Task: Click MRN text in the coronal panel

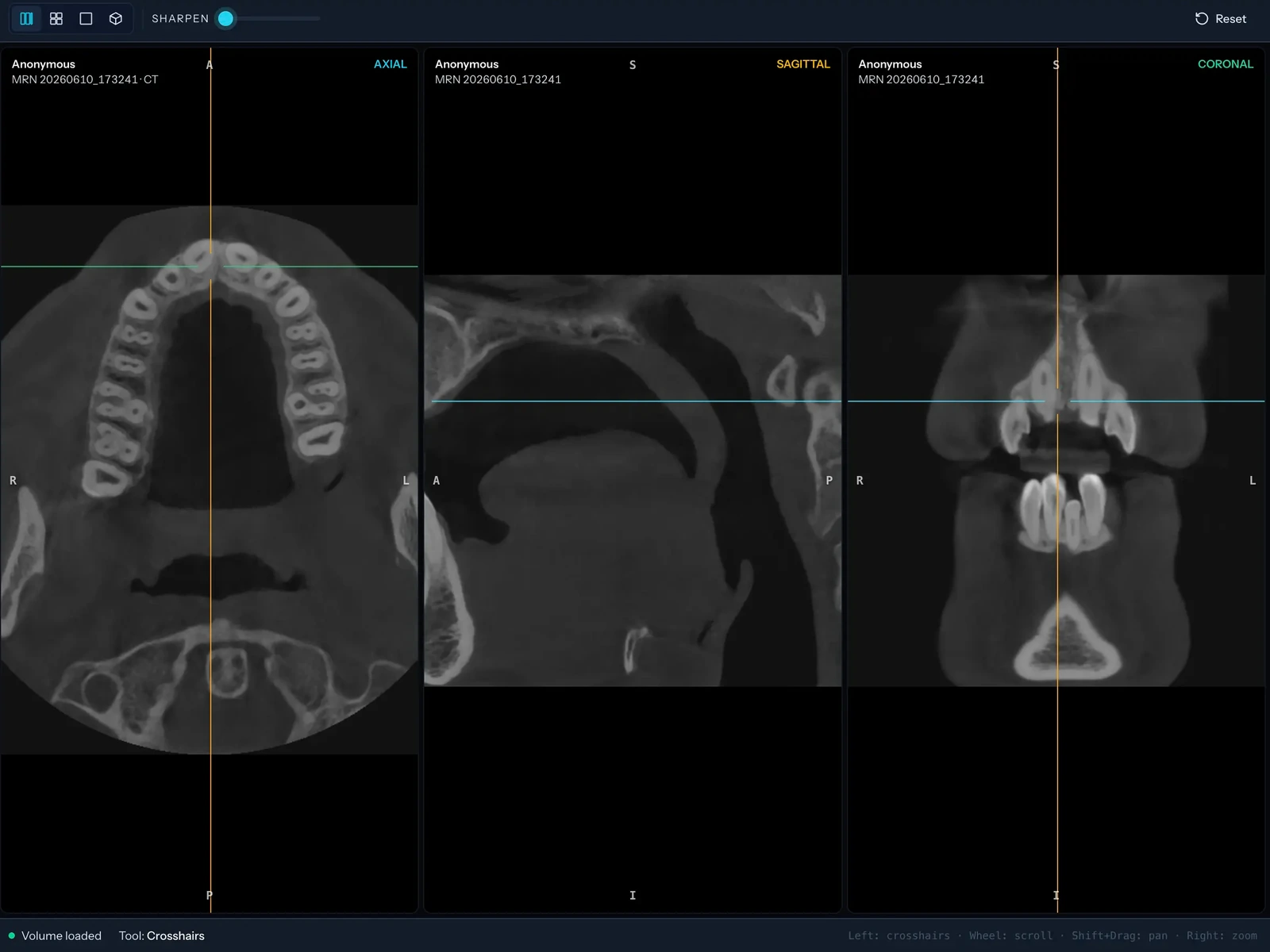Action: 921,79
